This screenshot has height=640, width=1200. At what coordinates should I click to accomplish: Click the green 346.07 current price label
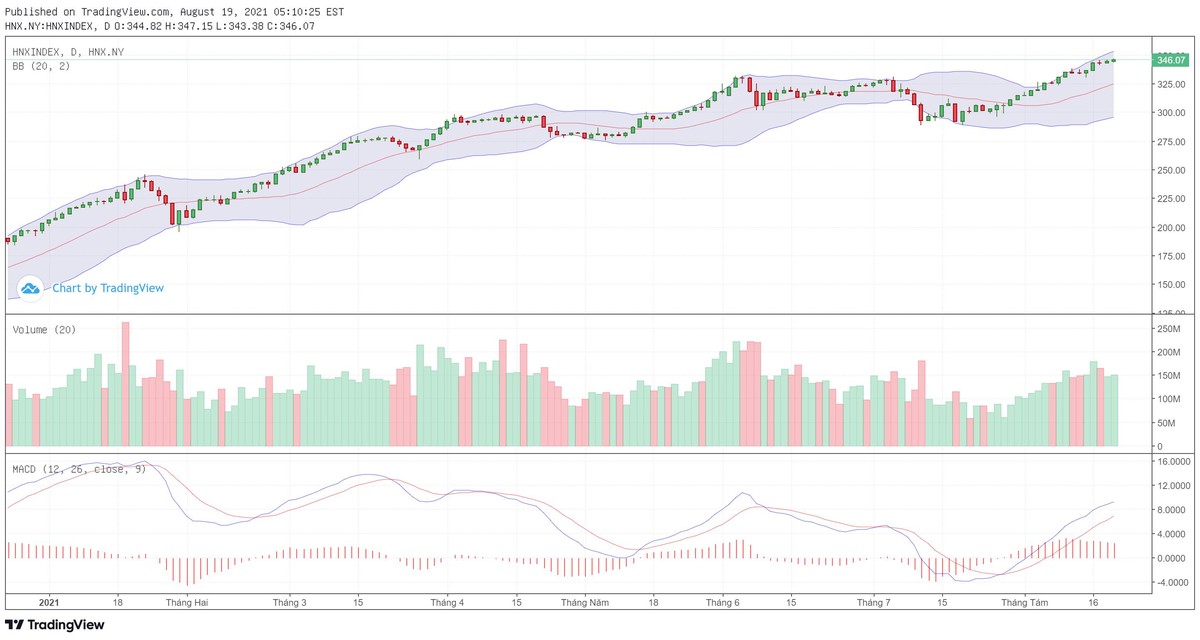click(x=1169, y=60)
